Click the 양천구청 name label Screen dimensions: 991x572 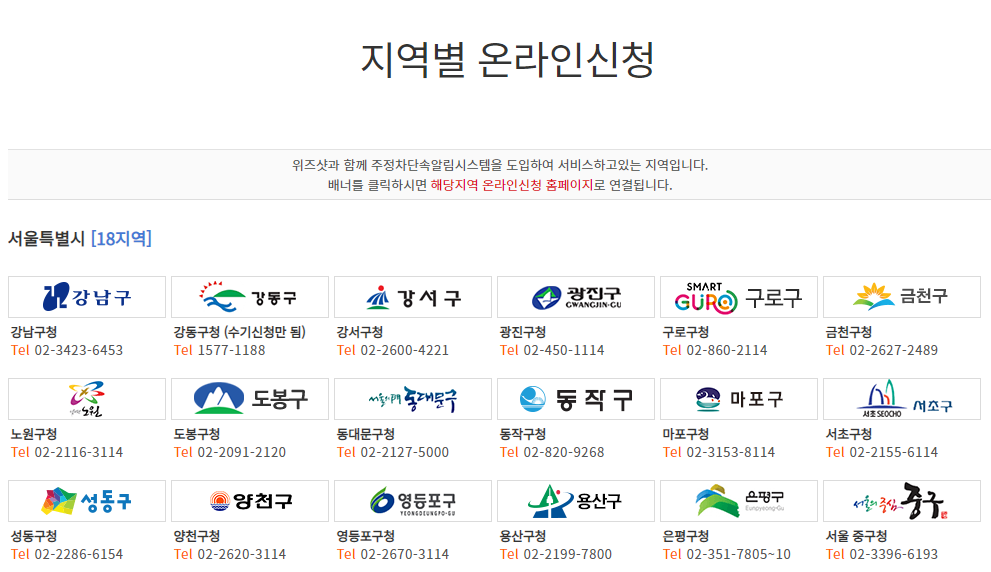coord(197,536)
